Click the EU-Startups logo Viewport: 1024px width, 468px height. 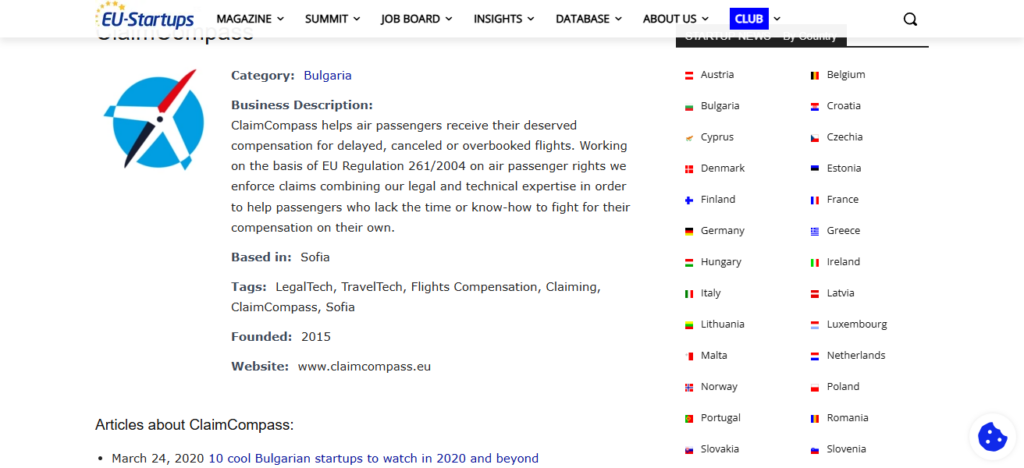pos(144,16)
